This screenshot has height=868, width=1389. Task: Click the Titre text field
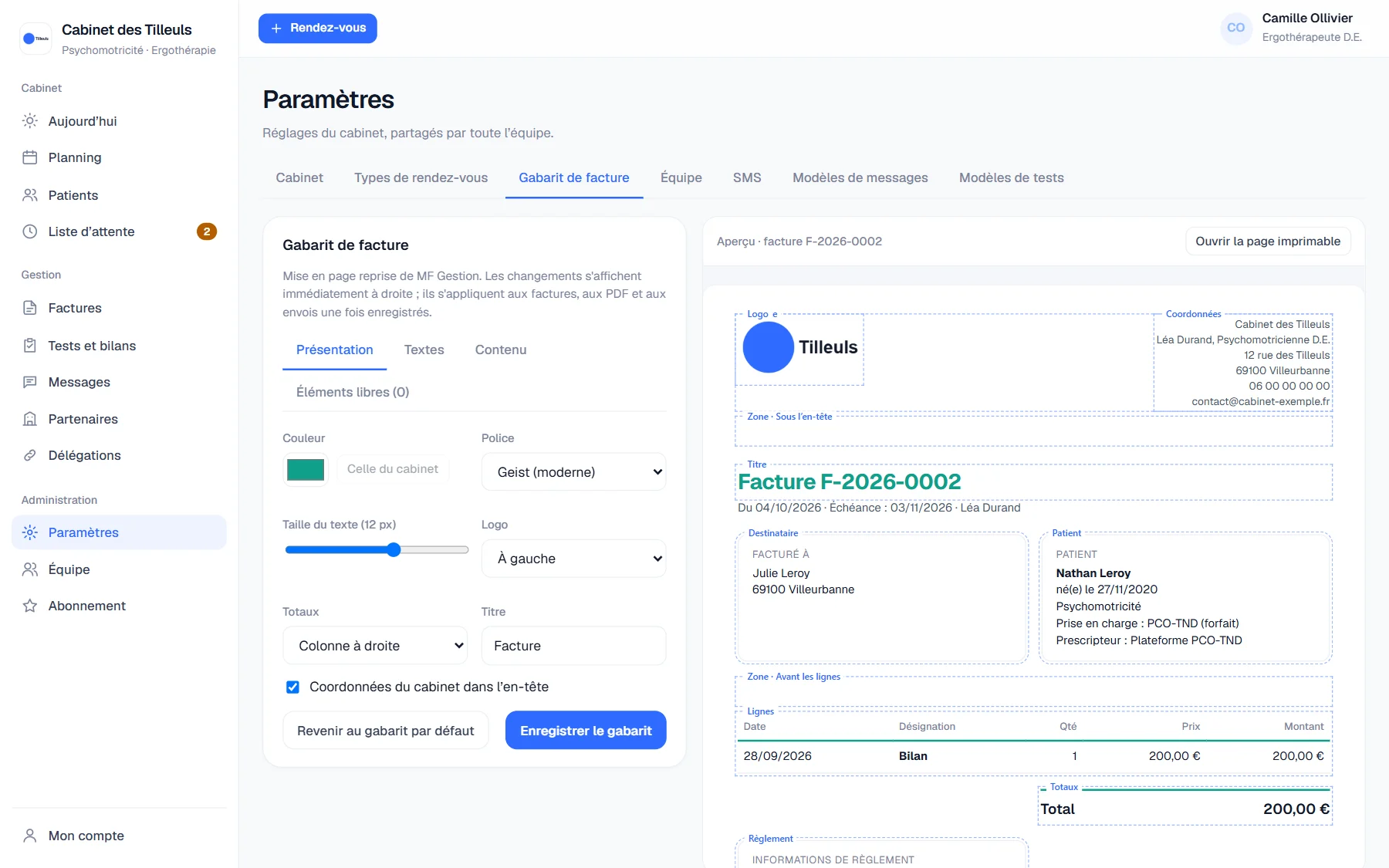click(x=574, y=646)
